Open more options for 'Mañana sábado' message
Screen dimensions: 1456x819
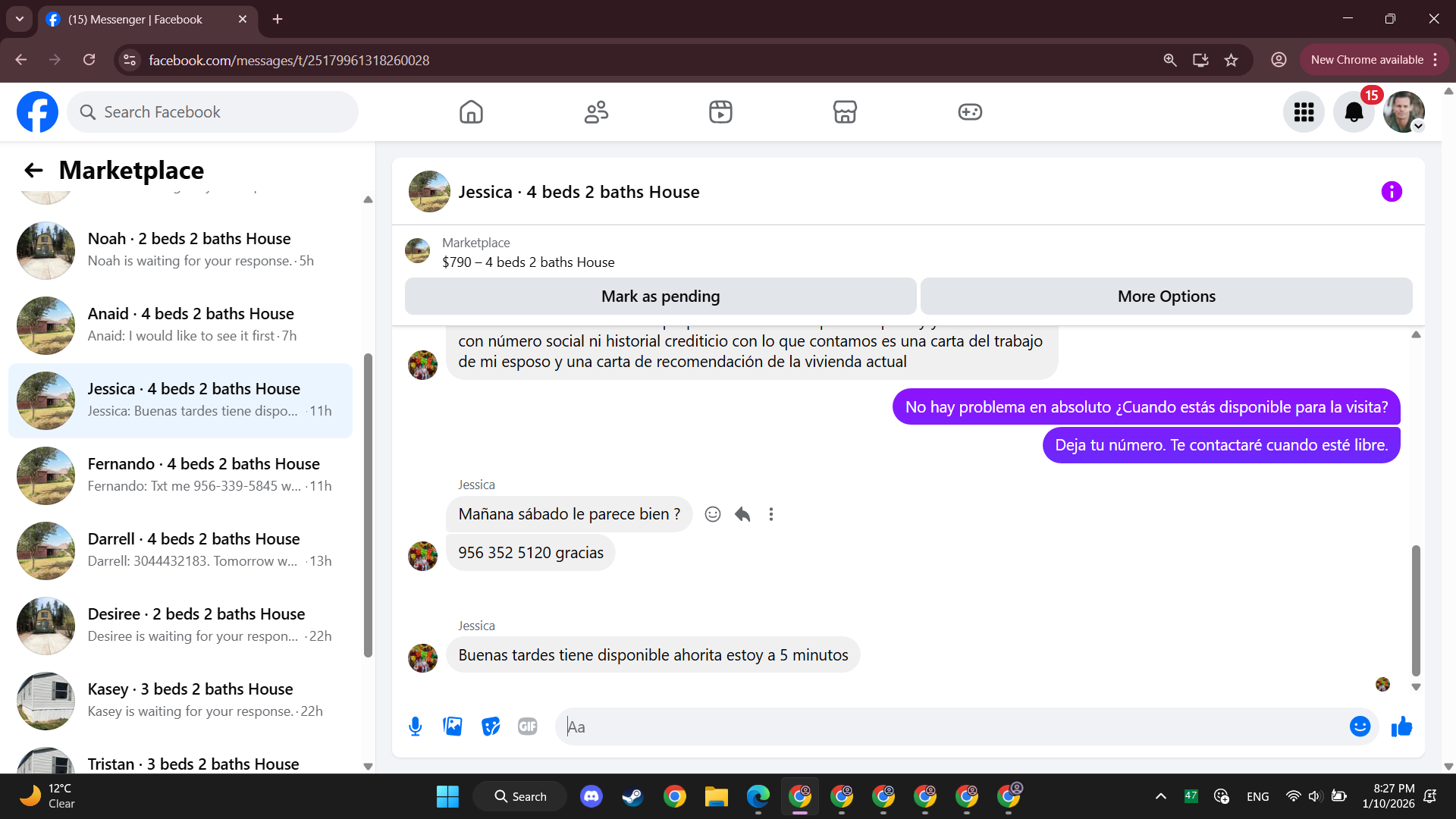pos(771,514)
